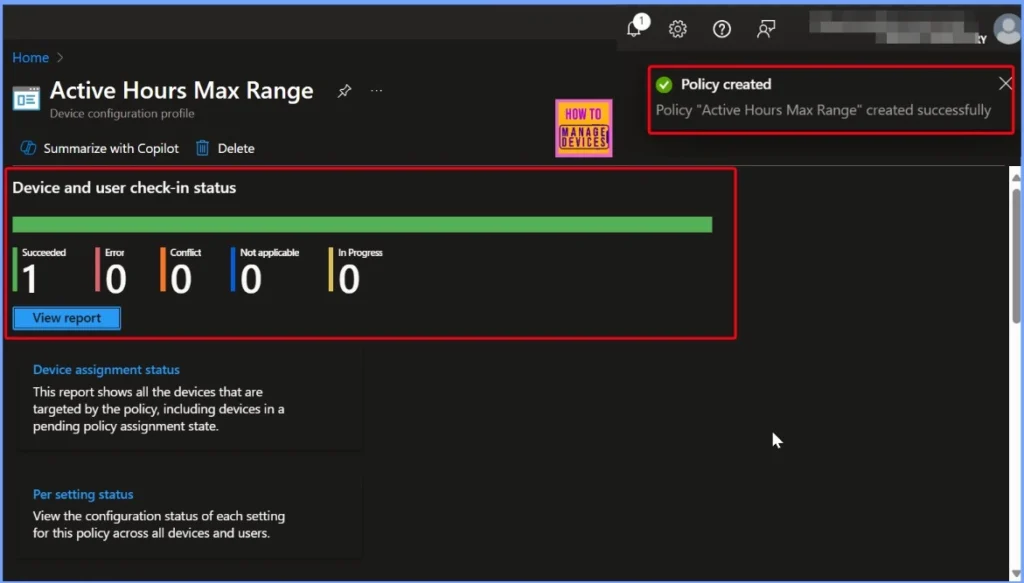Click the scrollbar down arrow
Screen dimensions: 1024x583
1016,575
